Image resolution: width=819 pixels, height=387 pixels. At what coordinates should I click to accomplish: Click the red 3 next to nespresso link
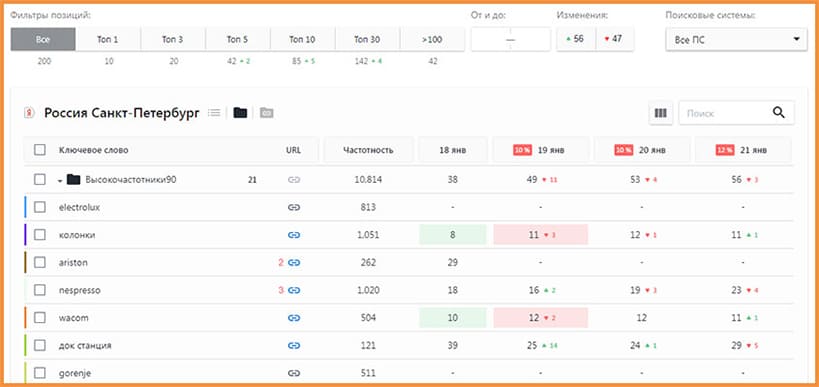click(281, 290)
